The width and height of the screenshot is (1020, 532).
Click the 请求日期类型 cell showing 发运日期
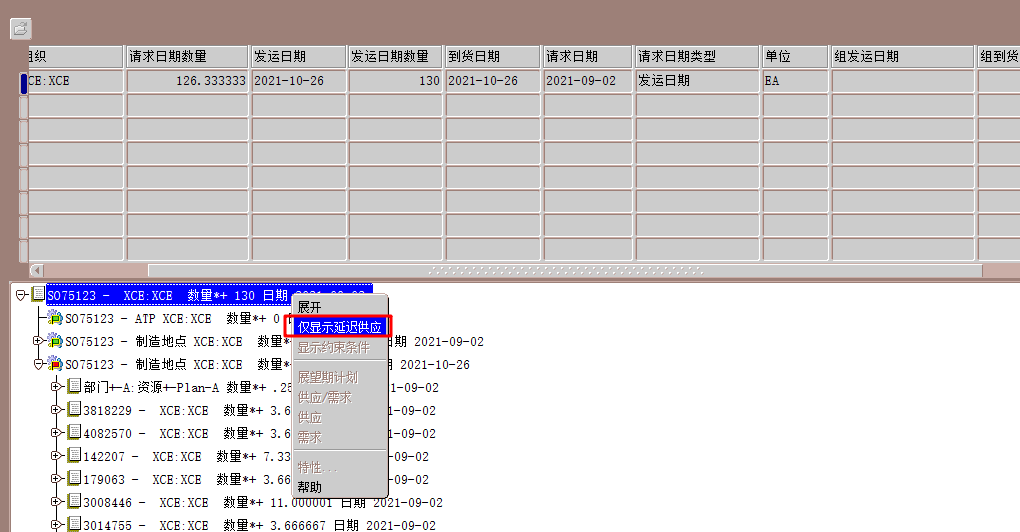tap(697, 81)
